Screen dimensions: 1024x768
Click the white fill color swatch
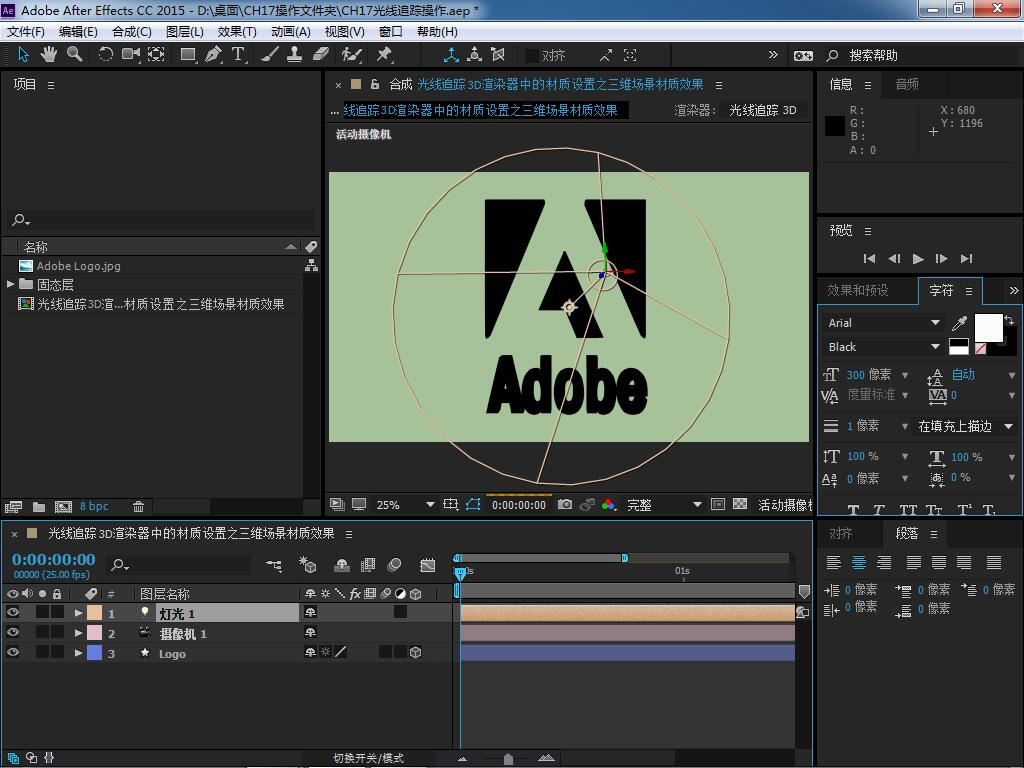(987, 326)
